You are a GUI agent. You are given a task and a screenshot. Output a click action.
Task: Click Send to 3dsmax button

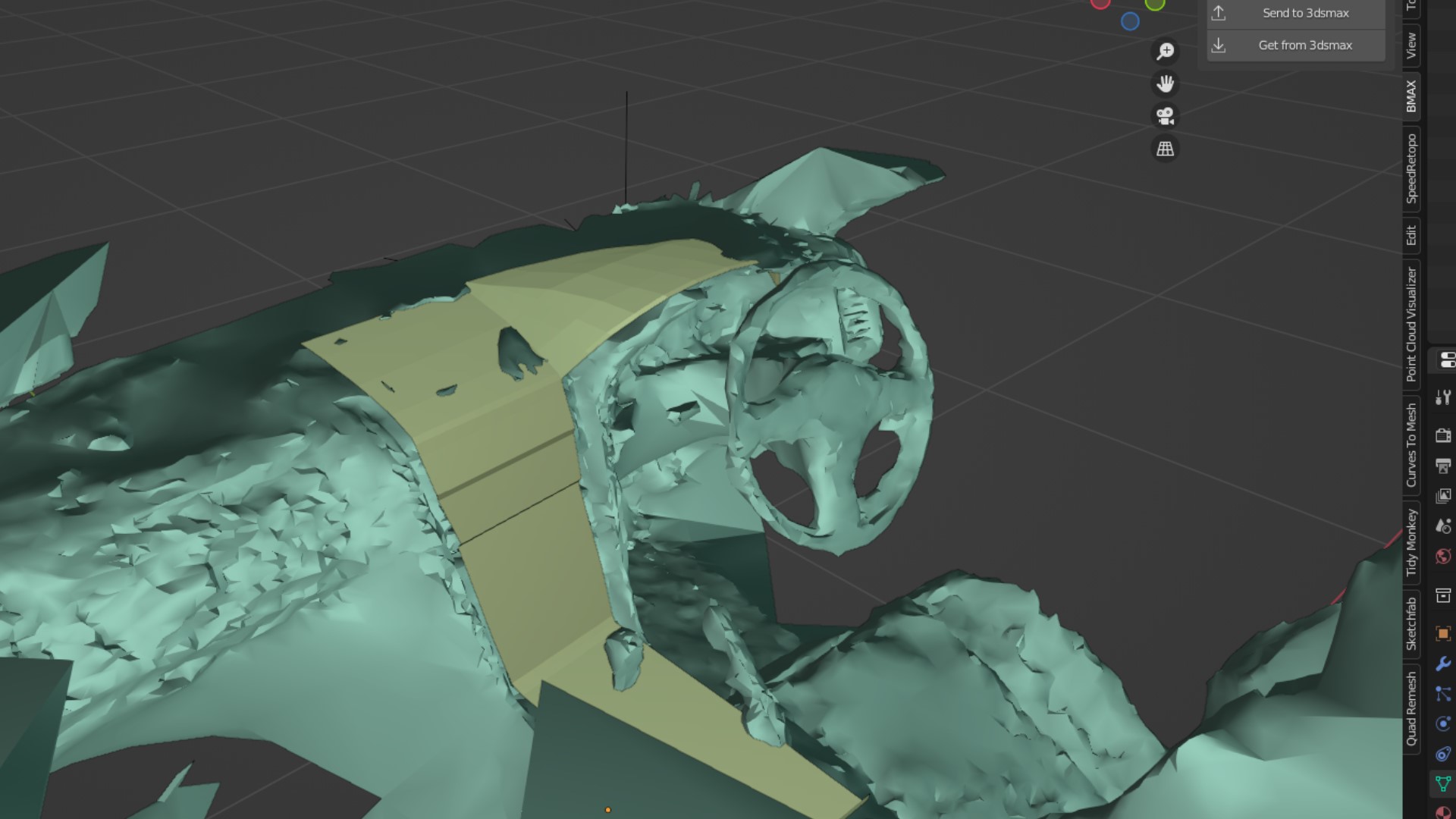[1295, 13]
